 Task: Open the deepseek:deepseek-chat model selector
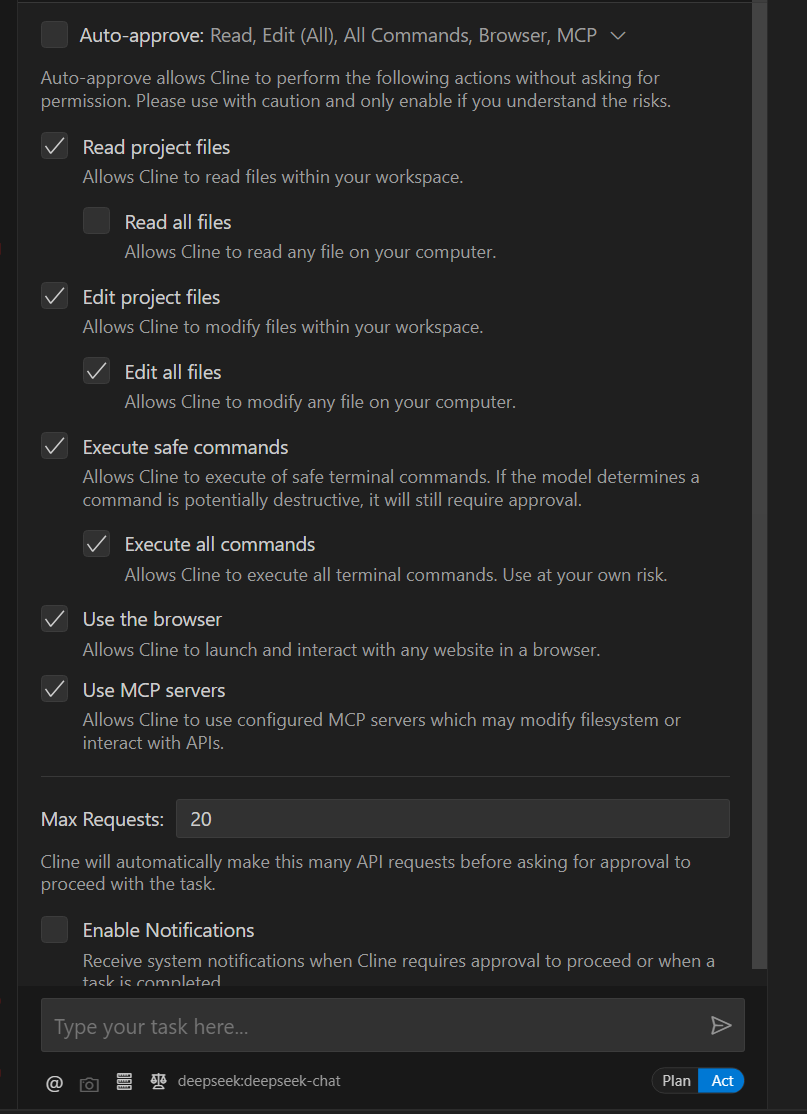258,1081
